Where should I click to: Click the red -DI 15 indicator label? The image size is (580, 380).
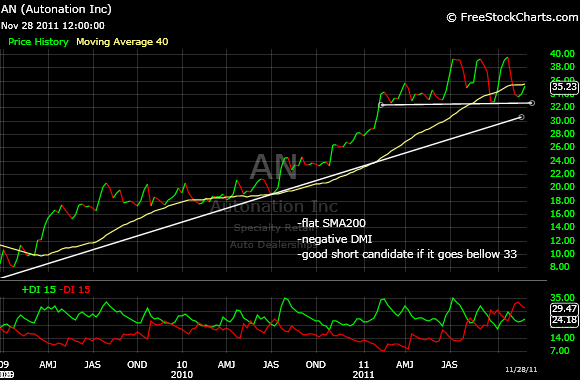coord(75,290)
